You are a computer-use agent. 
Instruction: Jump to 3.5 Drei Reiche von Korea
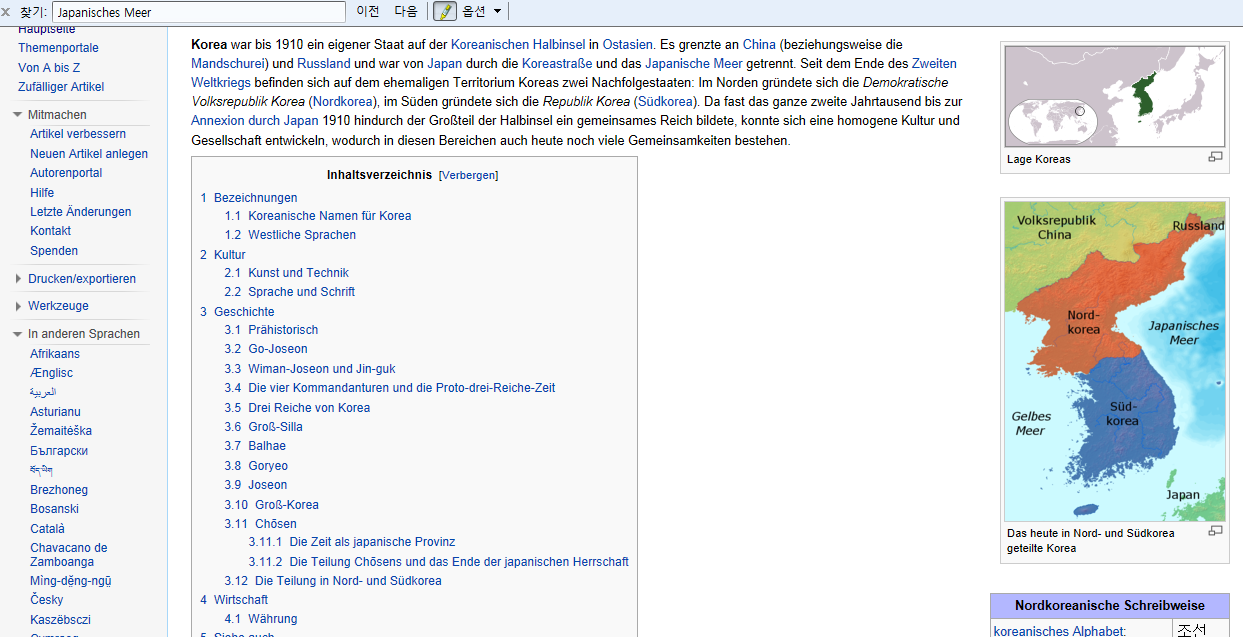(297, 408)
